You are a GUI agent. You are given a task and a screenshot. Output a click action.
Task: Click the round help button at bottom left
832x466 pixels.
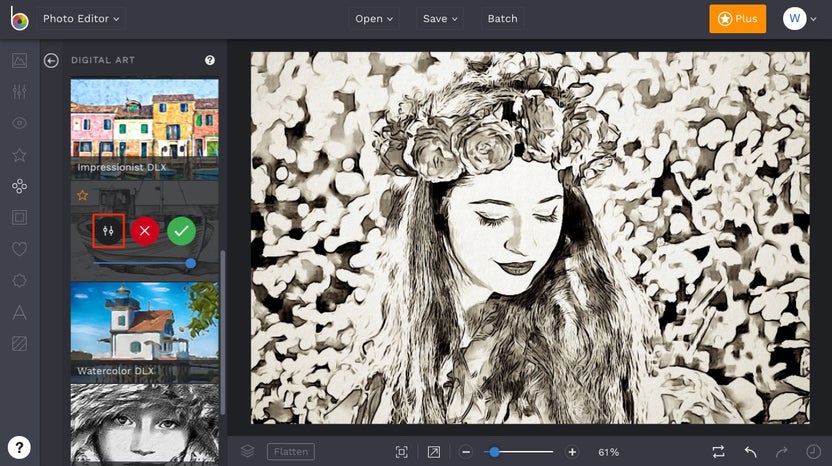pos(19,447)
